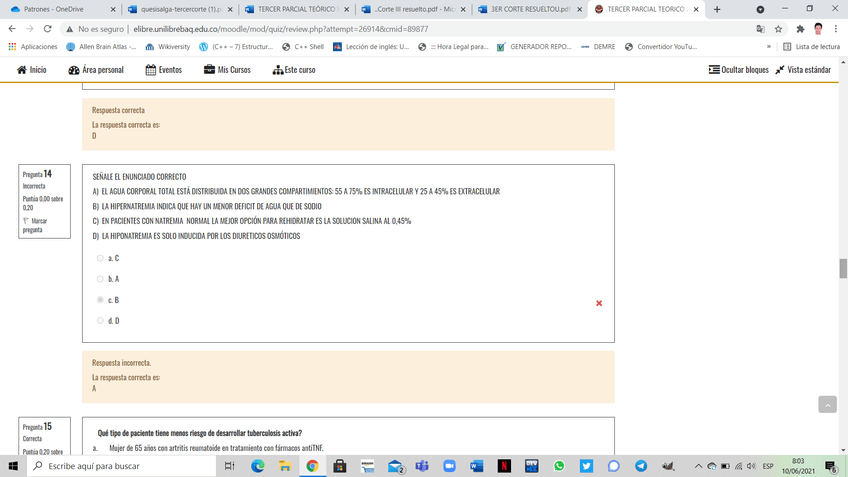848x477 pixels.
Task: Click the ESP language indicator
Action: (x=767, y=466)
